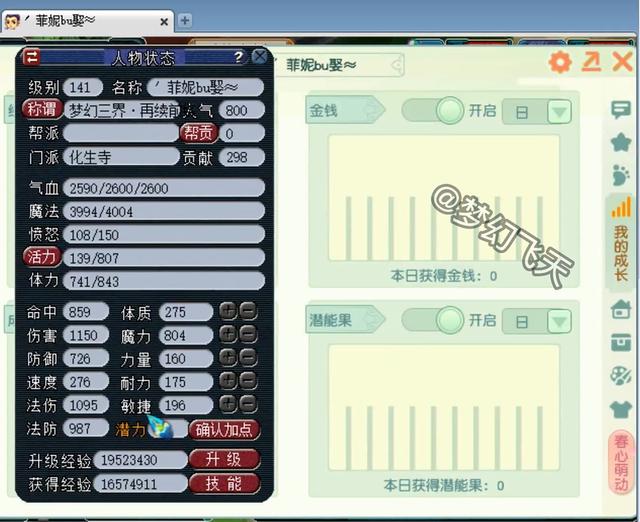The height and width of the screenshot is (522, 640).
Task: Click the 确认加点 confirm points button
Action: tap(227, 430)
